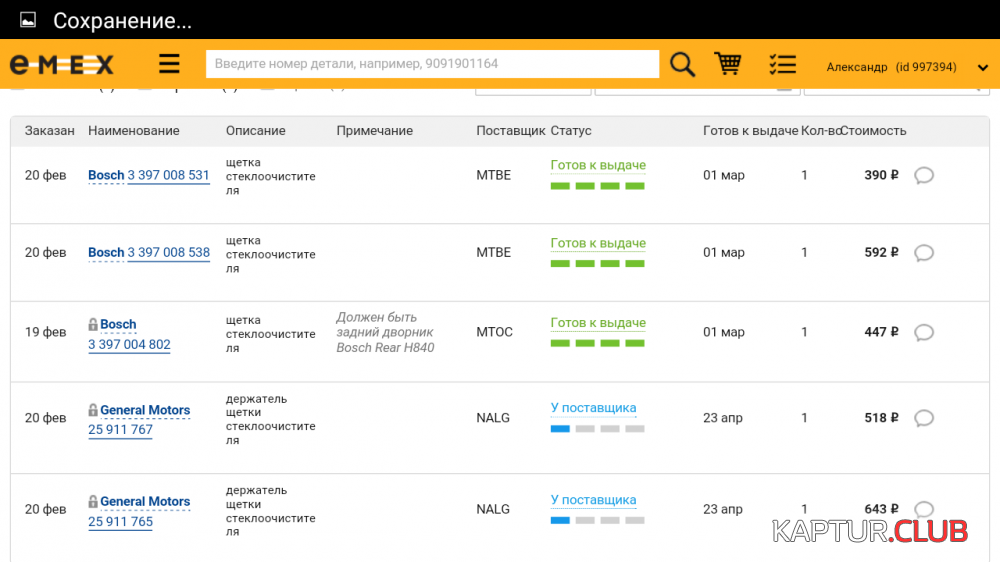This screenshot has width=1000, height=562.
Task: Open comment bubble for 518 ₽ item
Action: 923,418
